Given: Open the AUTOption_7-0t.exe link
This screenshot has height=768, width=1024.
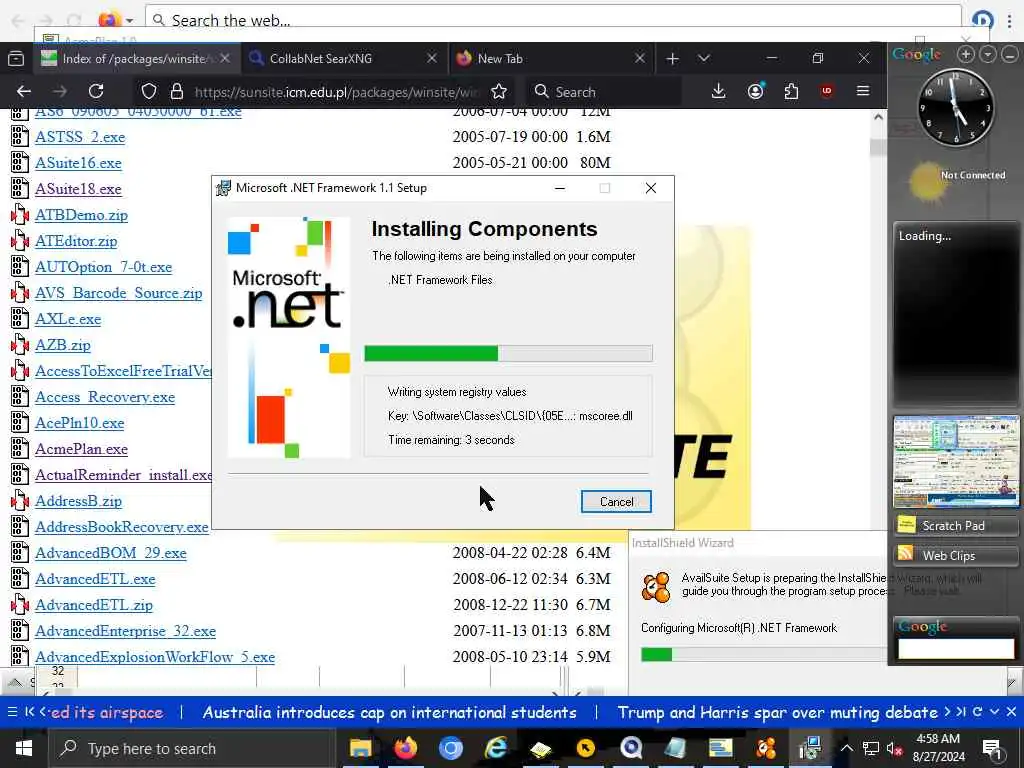Looking at the screenshot, I should (x=103, y=267).
